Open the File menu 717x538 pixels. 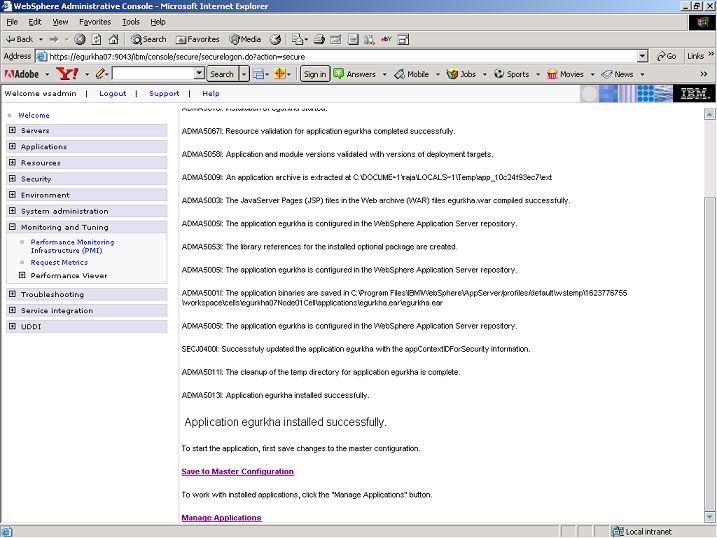pos(12,22)
